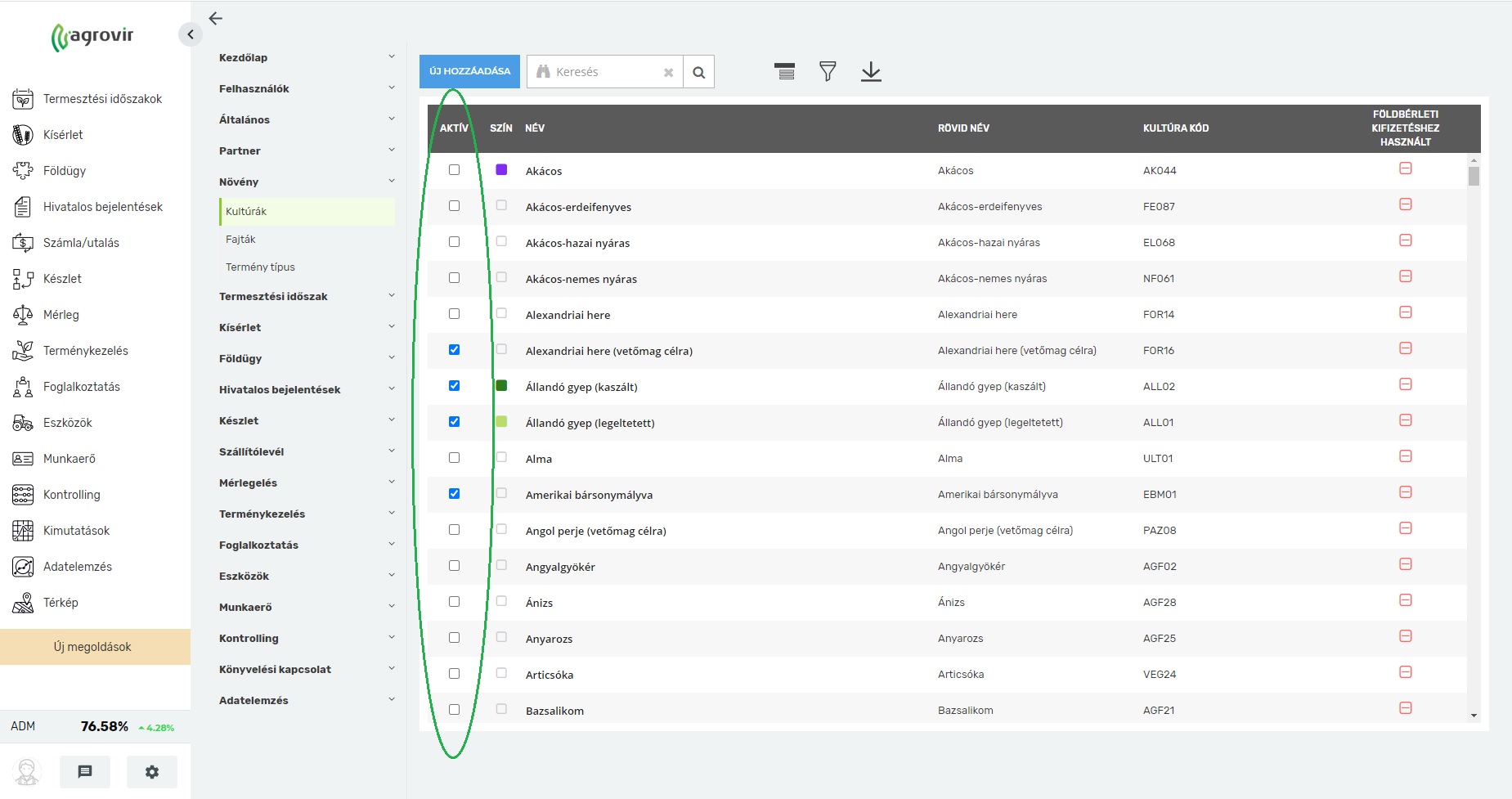This screenshot has height=799, width=1512.
Task: Open Termény típus submenu item
Action: pos(260,267)
